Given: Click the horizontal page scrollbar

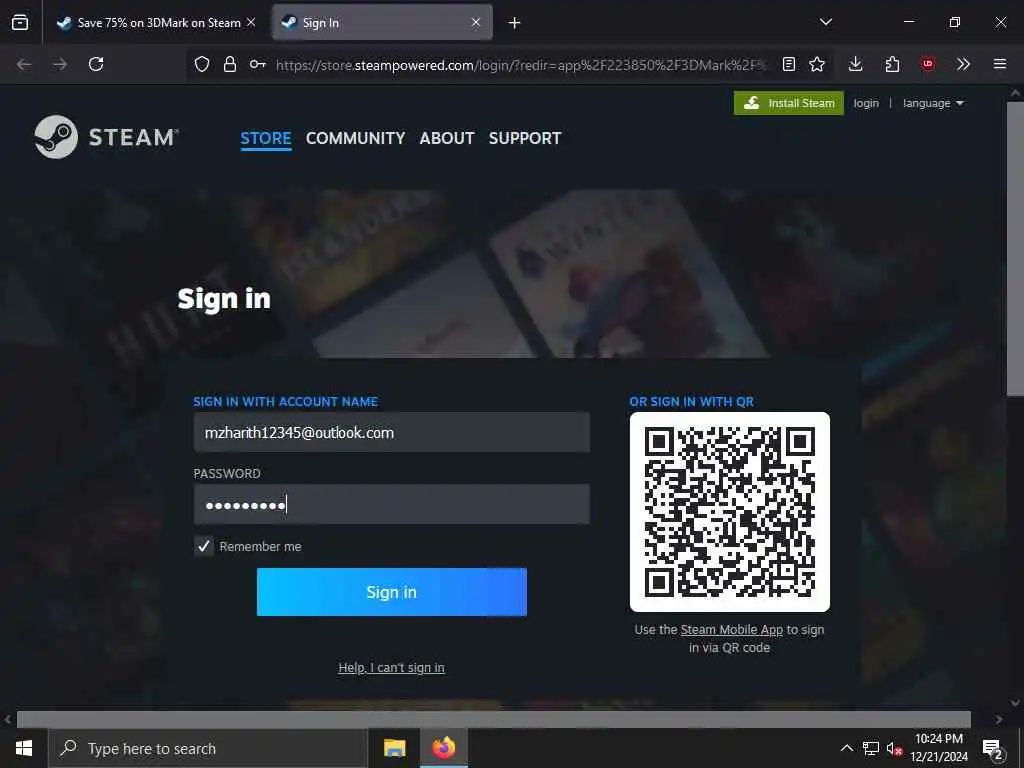Looking at the screenshot, I should [x=494, y=719].
